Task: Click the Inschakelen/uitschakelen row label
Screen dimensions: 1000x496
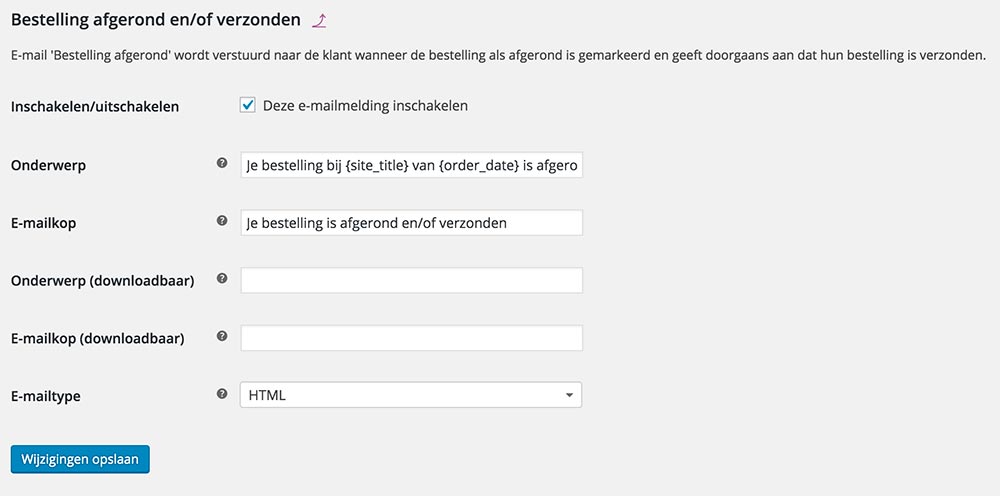Action: coord(95,106)
